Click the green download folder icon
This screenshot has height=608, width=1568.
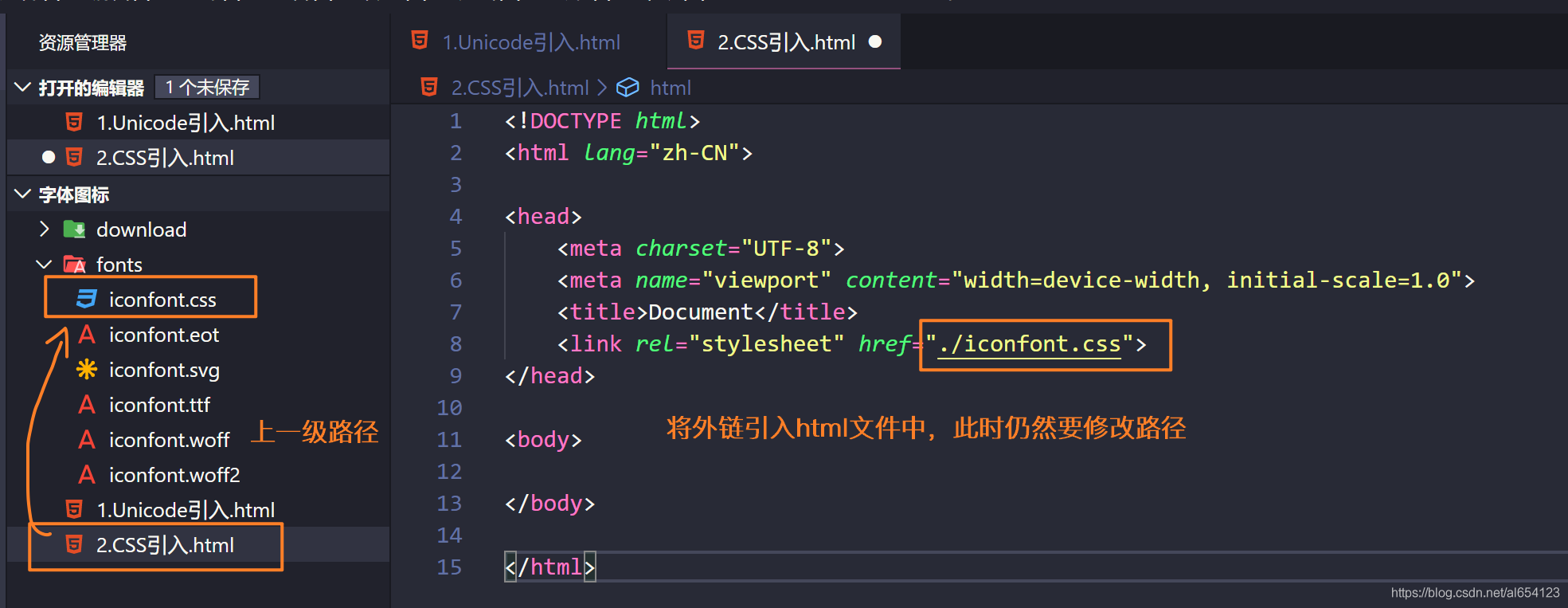point(75,229)
